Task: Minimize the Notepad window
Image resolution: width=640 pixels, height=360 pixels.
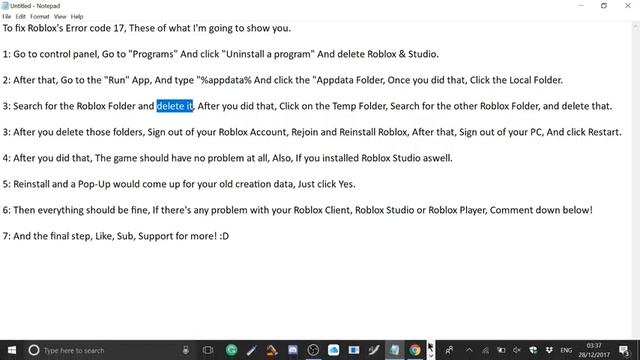Action: 581,6
